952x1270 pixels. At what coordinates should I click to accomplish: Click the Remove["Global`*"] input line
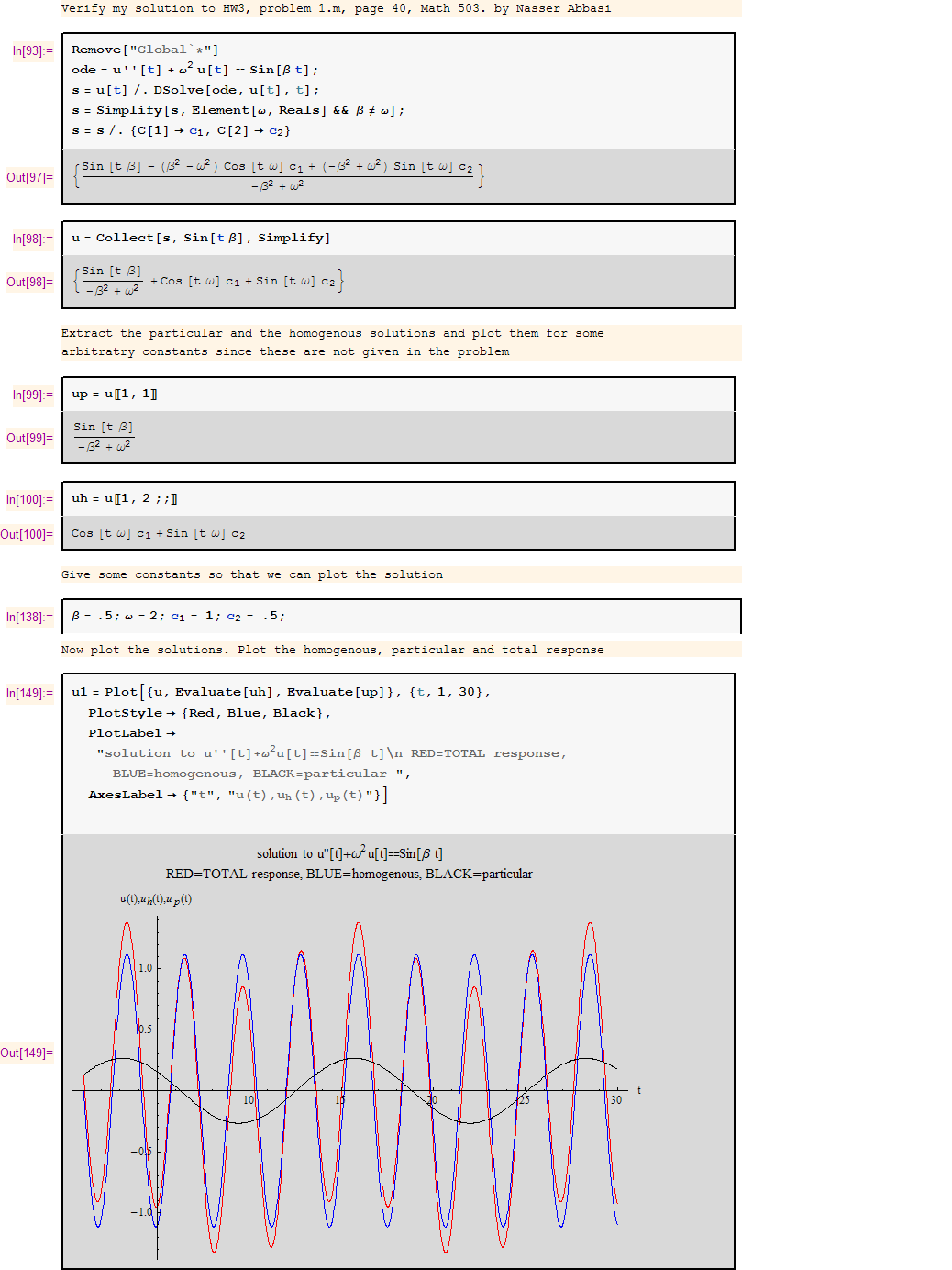pyautogui.click(x=145, y=50)
